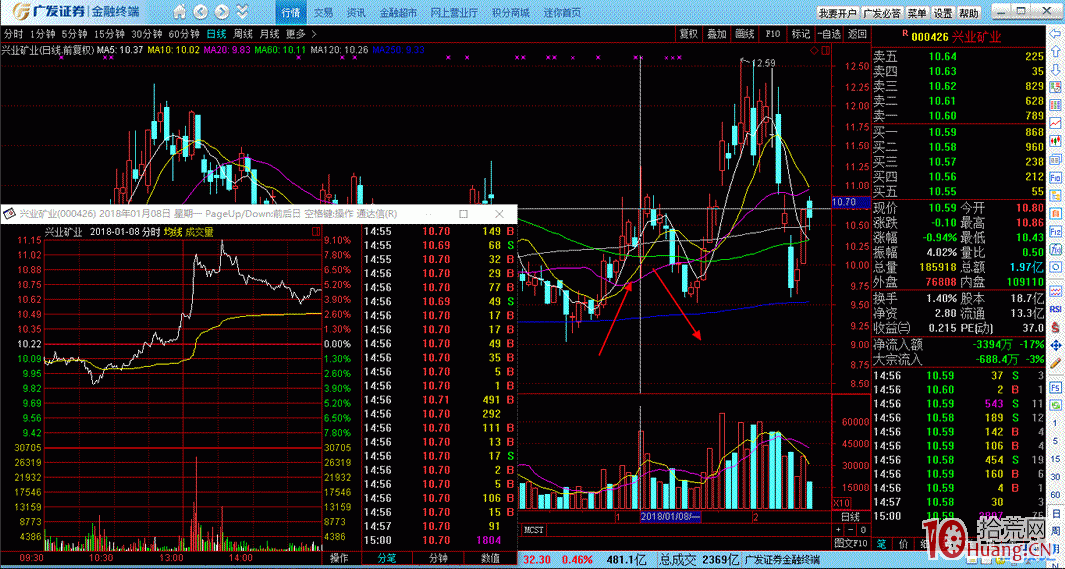Switch chart period to 5分钟

(73, 34)
